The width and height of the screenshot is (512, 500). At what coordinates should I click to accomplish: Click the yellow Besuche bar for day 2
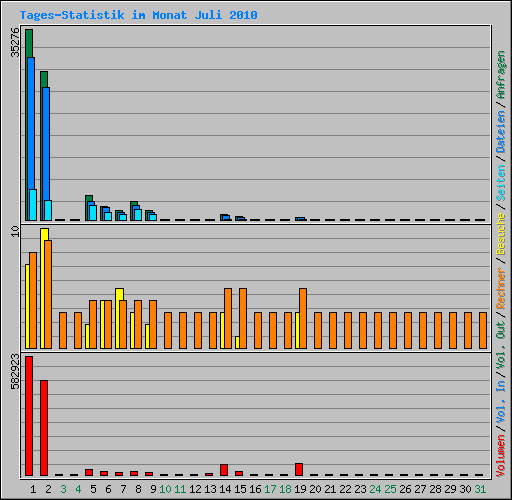coord(43,288)
